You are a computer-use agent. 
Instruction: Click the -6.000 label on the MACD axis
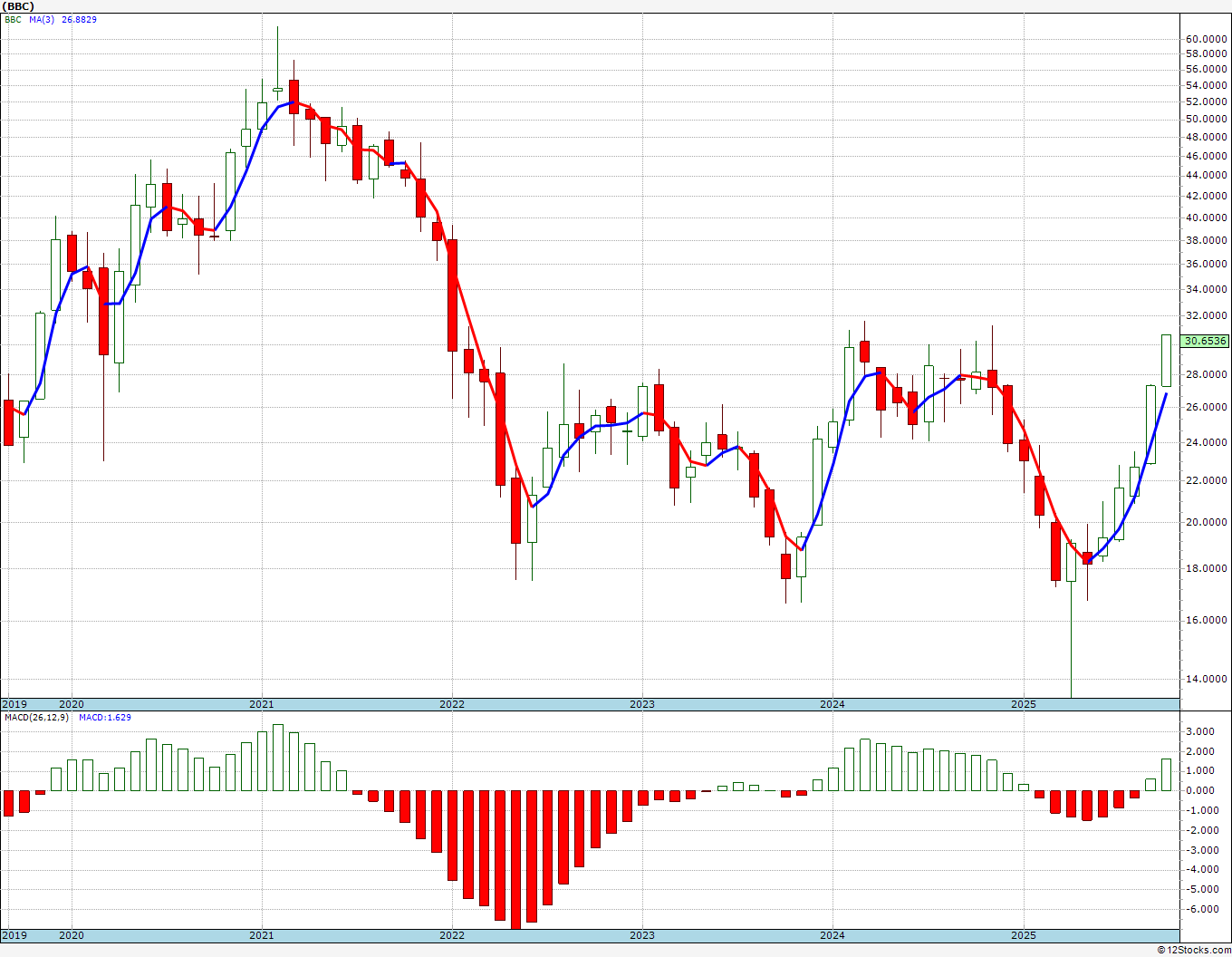coord(1200,909)
